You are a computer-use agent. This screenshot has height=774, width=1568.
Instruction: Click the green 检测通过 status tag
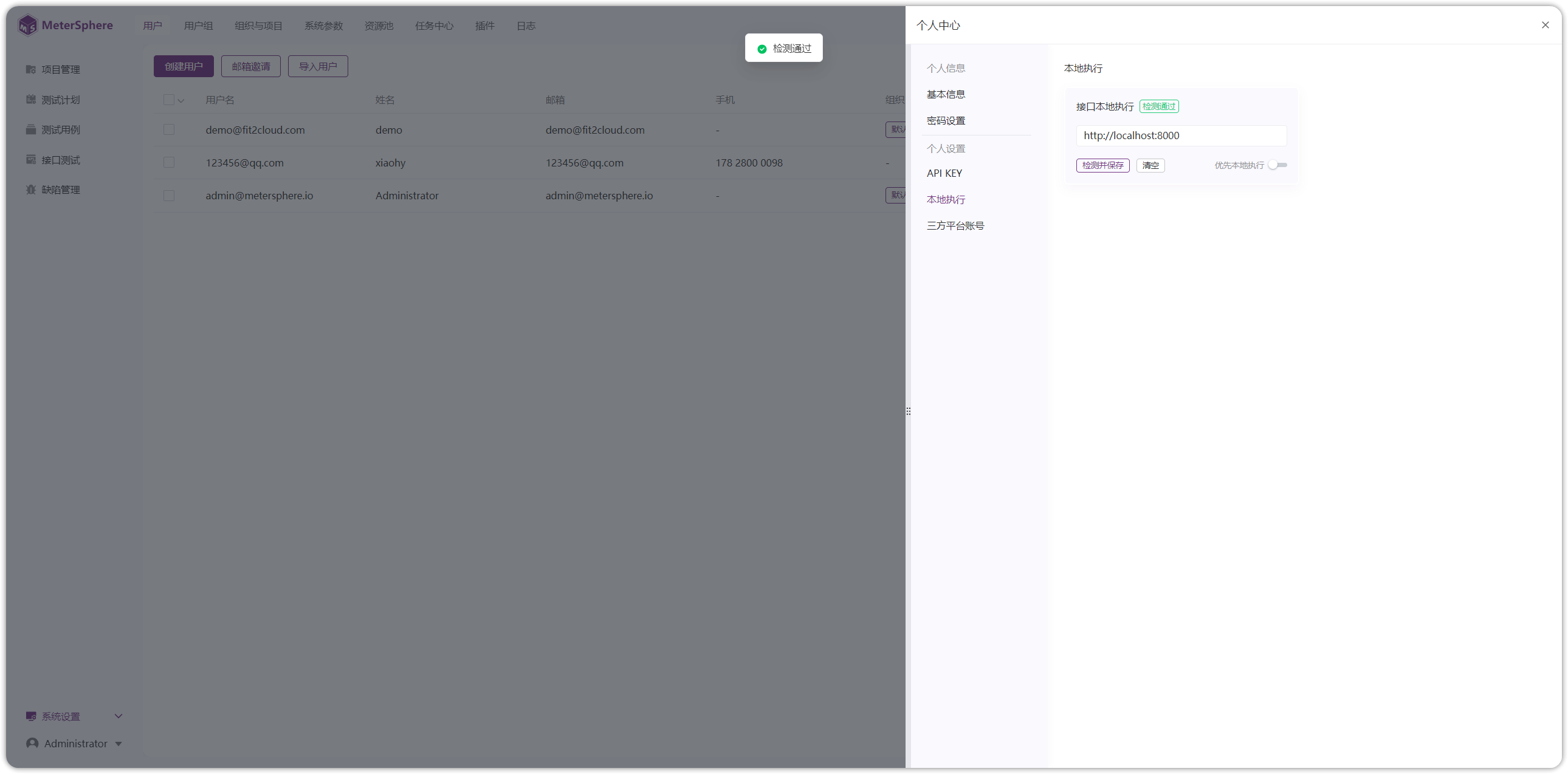pyautogui.click(x=1159, y=106)
